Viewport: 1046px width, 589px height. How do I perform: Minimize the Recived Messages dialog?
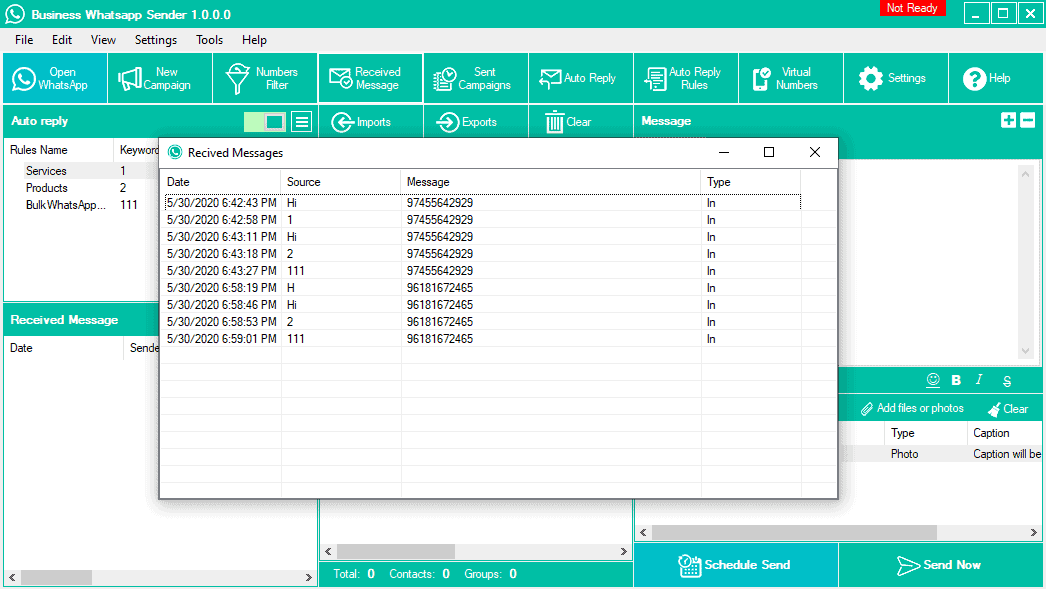(724, 152)
